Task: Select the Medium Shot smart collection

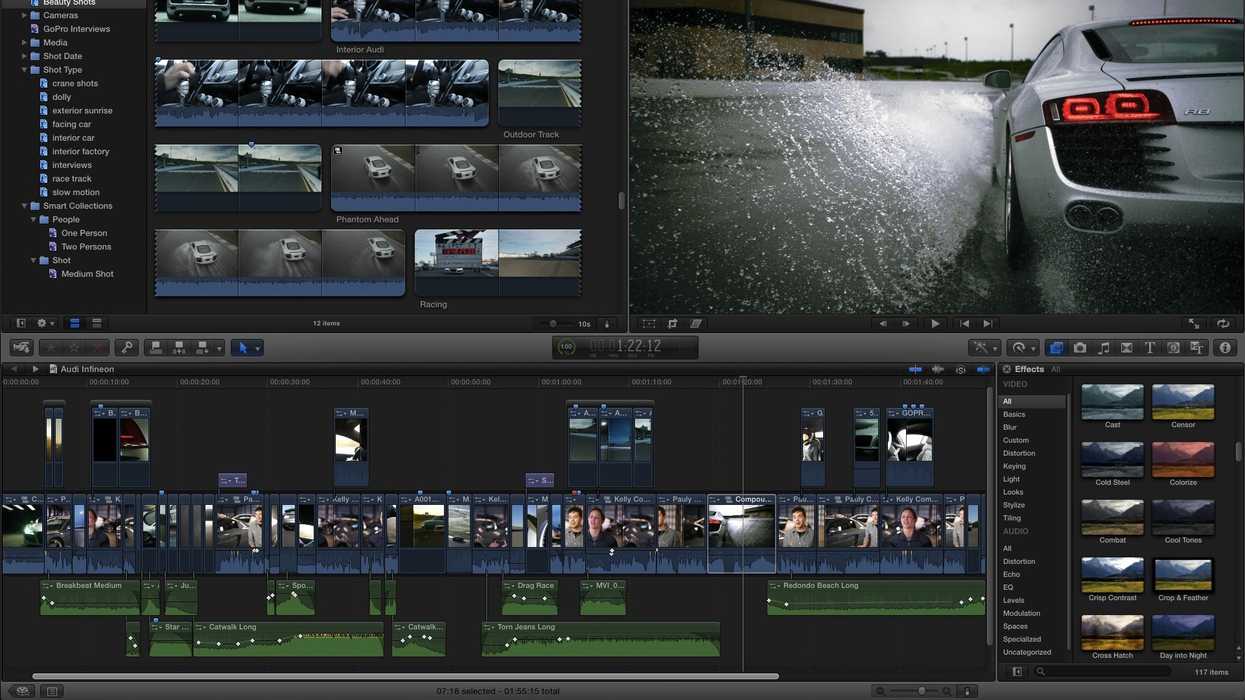Action: (87, 274)
